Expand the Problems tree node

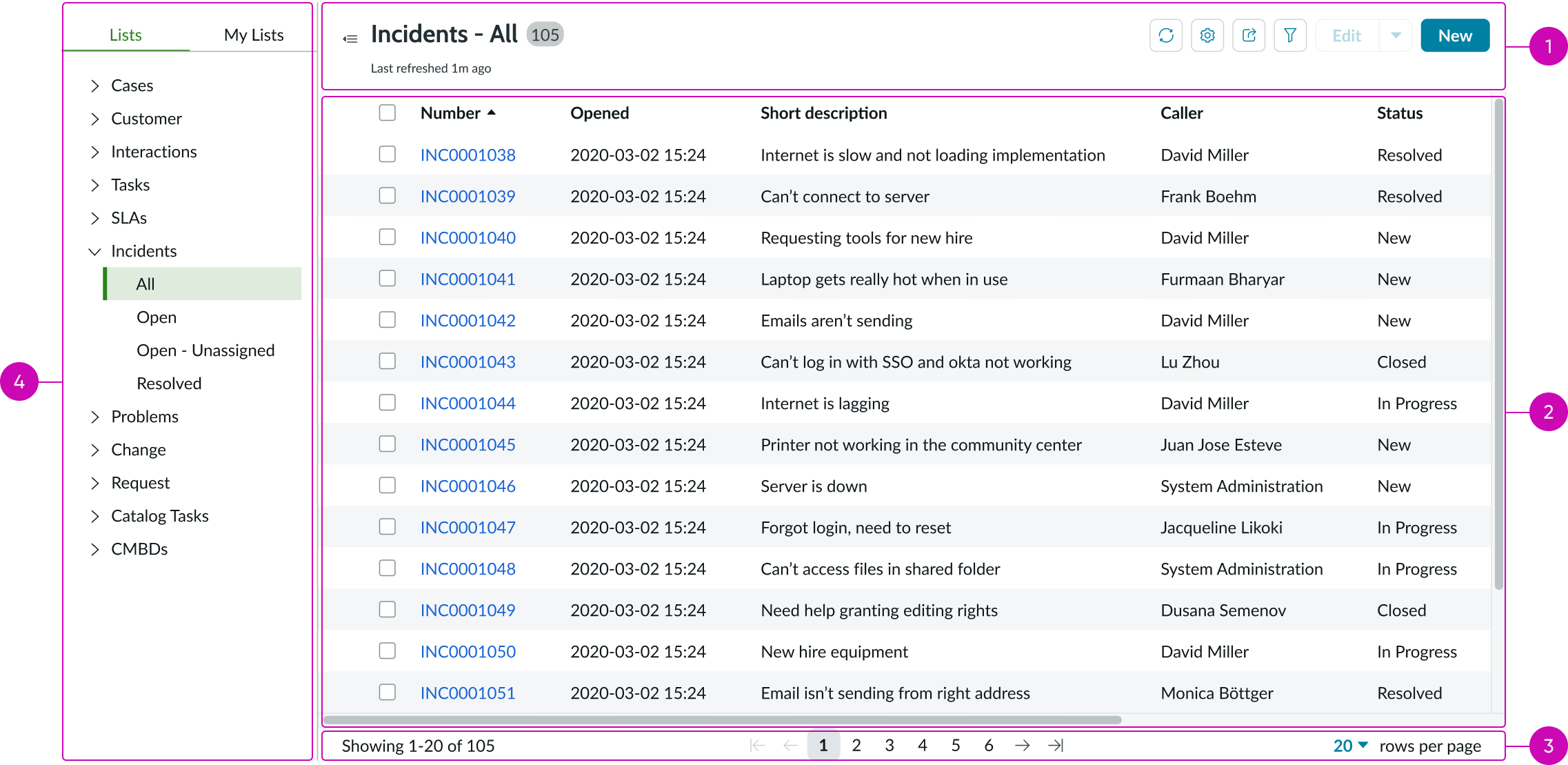click(95, 417)
